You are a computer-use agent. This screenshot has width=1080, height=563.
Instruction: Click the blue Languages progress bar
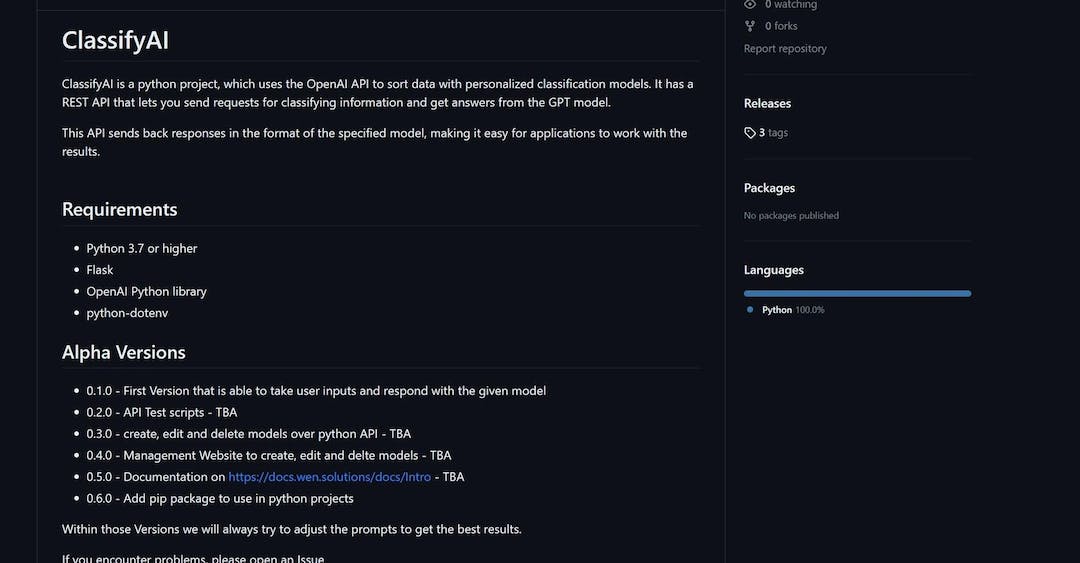857,293
